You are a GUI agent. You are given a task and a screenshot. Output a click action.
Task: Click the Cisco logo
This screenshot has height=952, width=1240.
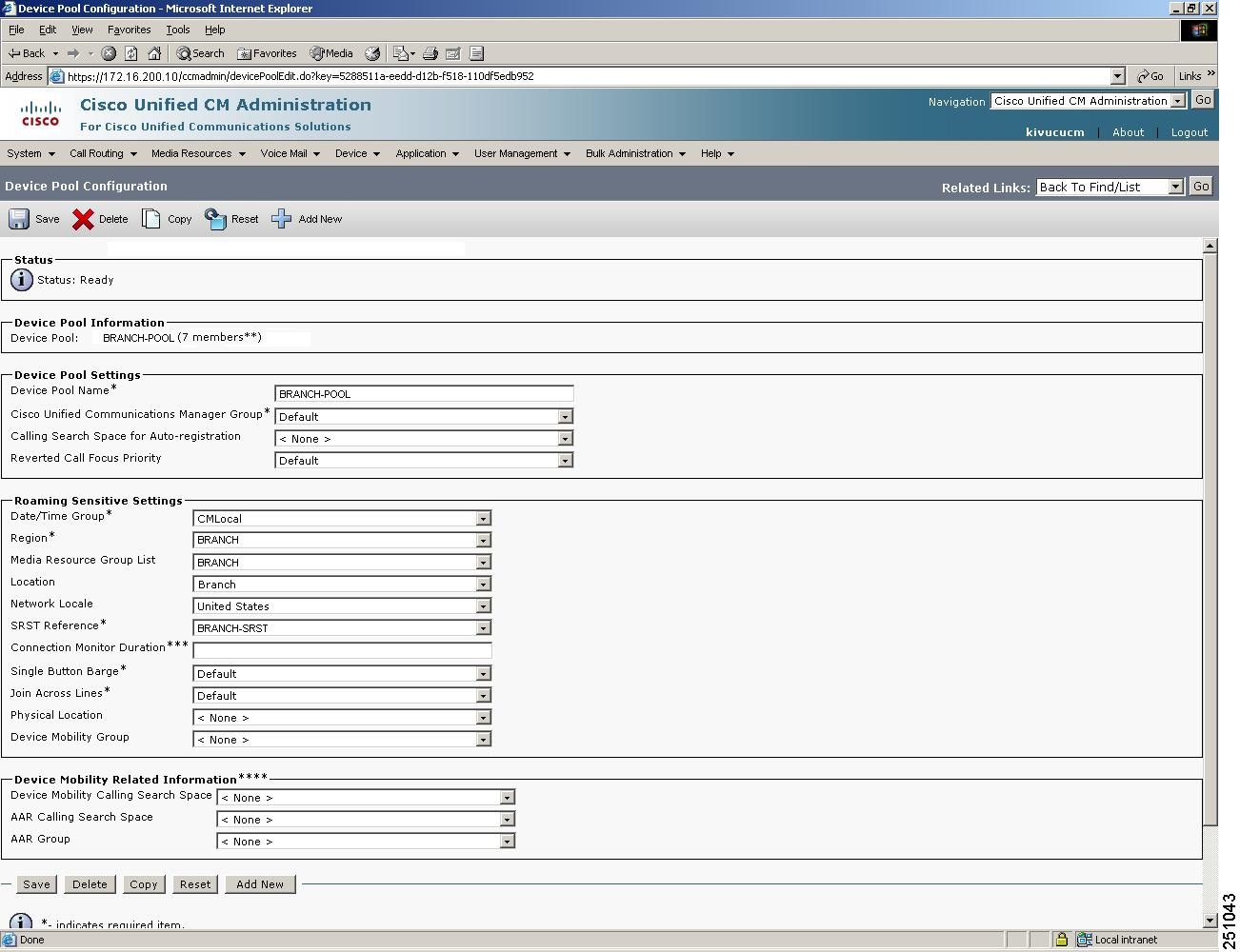(x=41, y=113)
